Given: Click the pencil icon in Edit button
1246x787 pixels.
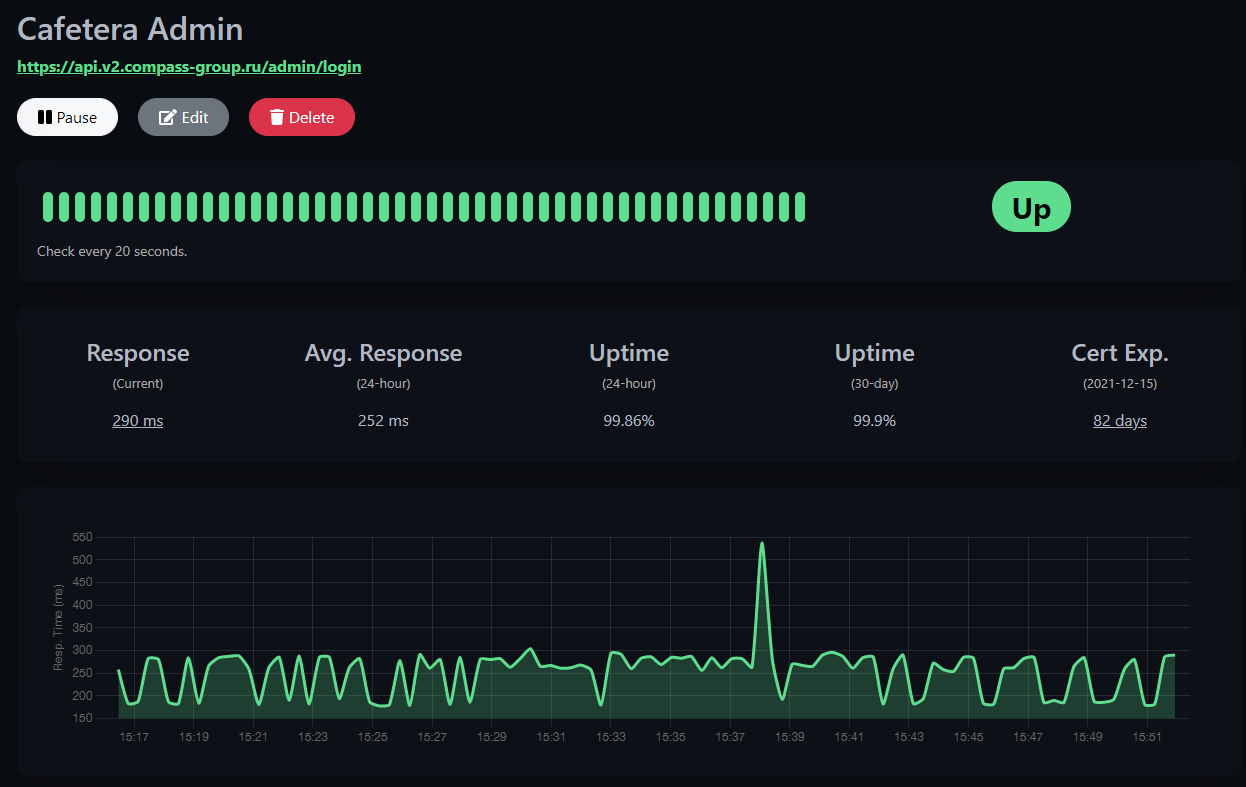Looking at the screenshot, I should click(x=167, y=117).
